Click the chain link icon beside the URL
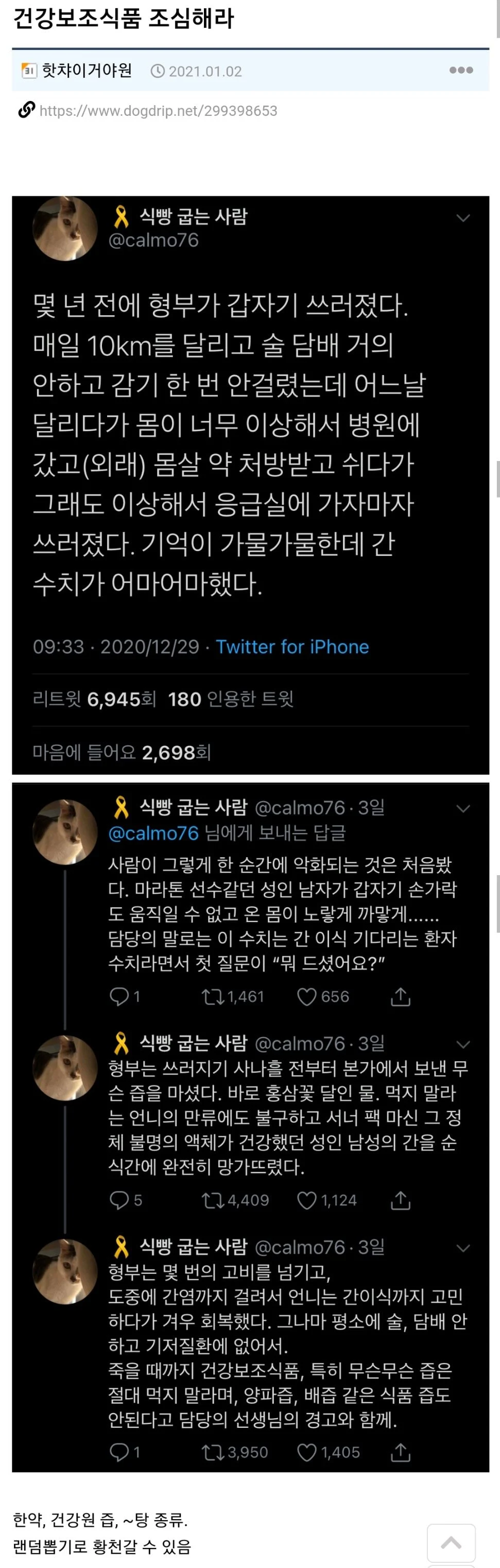This screenshot has height=1568, width=500. [x=26, y=110]
